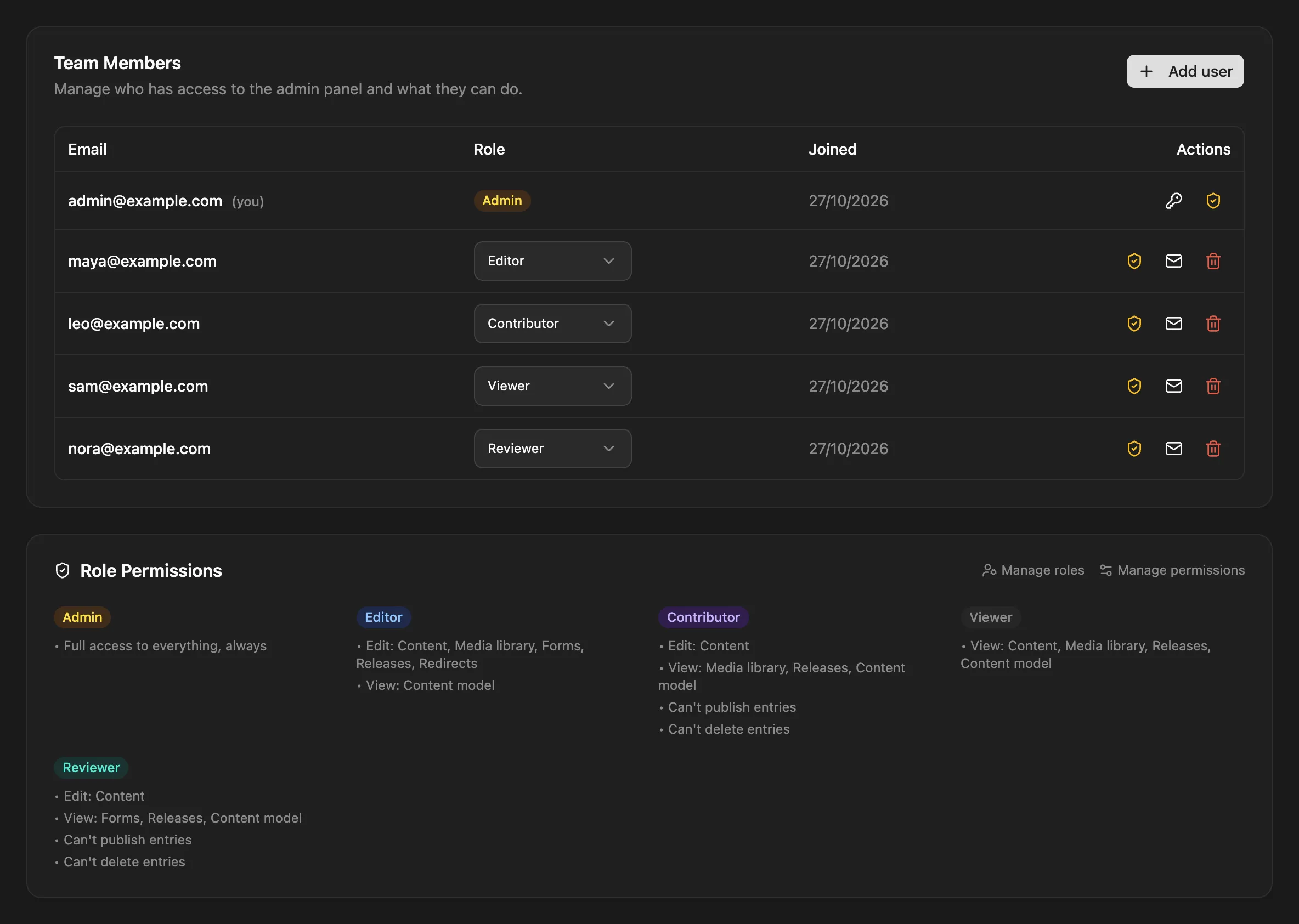The image size is (1299, 924).
Task: Click joined date in nora@example.com row
Action: tap(848, 449)
